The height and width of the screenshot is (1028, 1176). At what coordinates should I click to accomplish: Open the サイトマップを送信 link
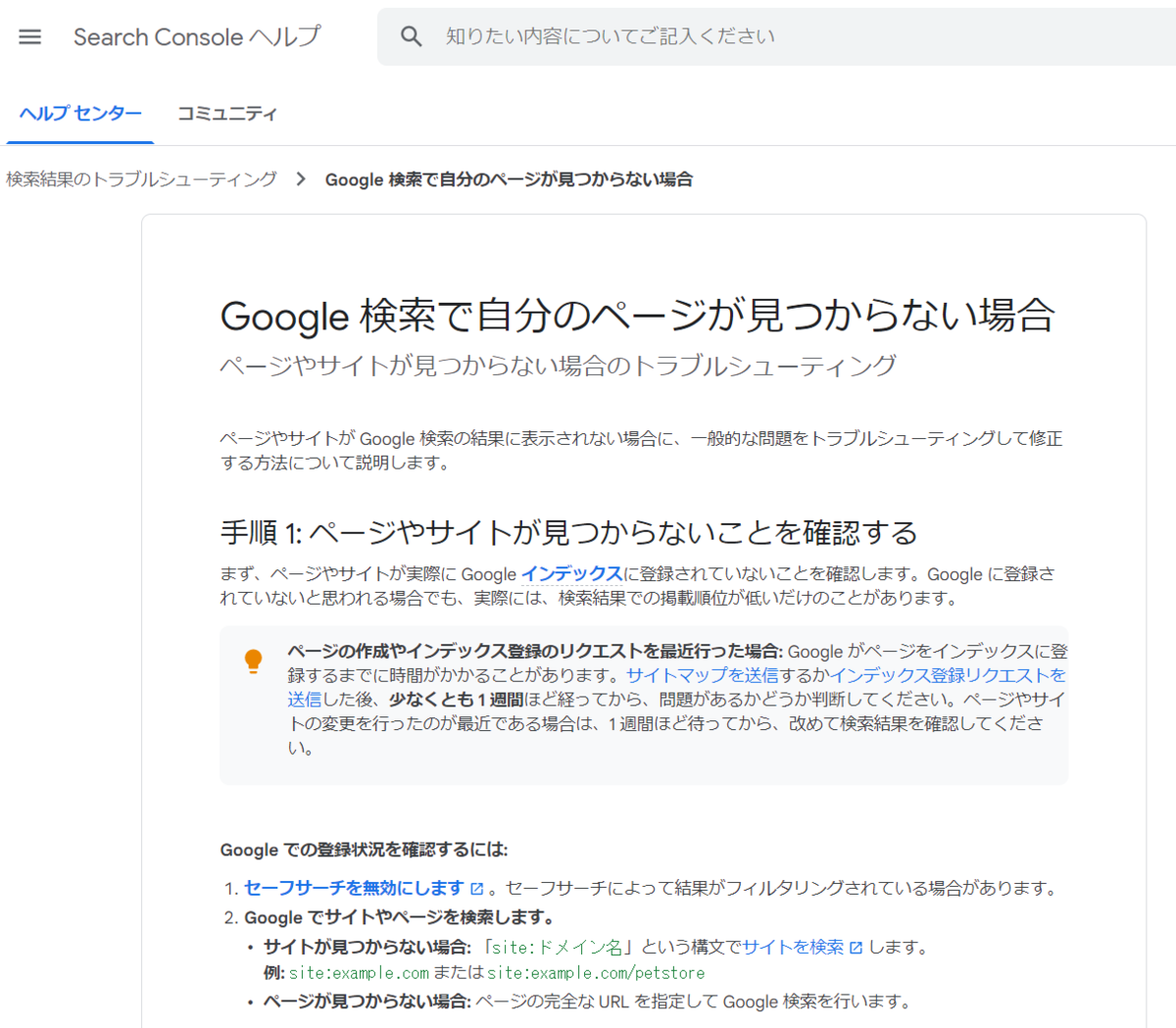pos(703,675)
